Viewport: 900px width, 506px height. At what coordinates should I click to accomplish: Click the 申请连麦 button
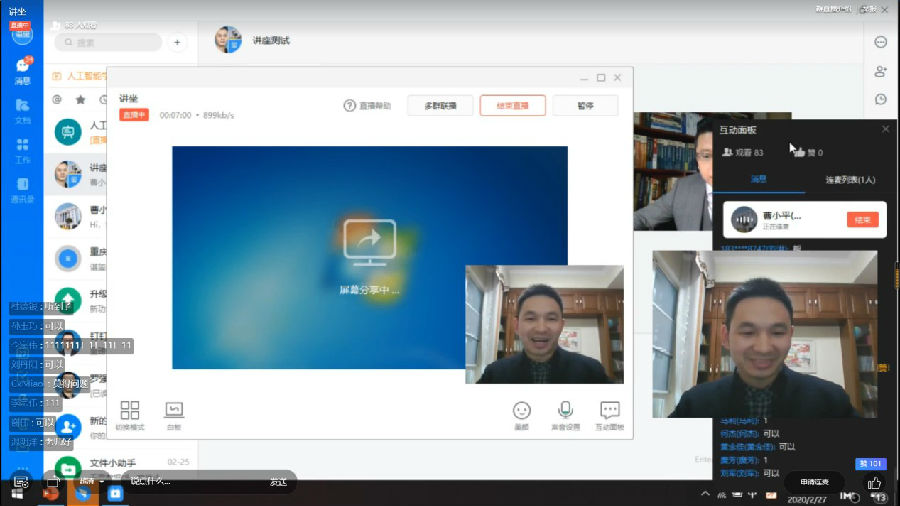pyautogui.click(x=814, y=482)
